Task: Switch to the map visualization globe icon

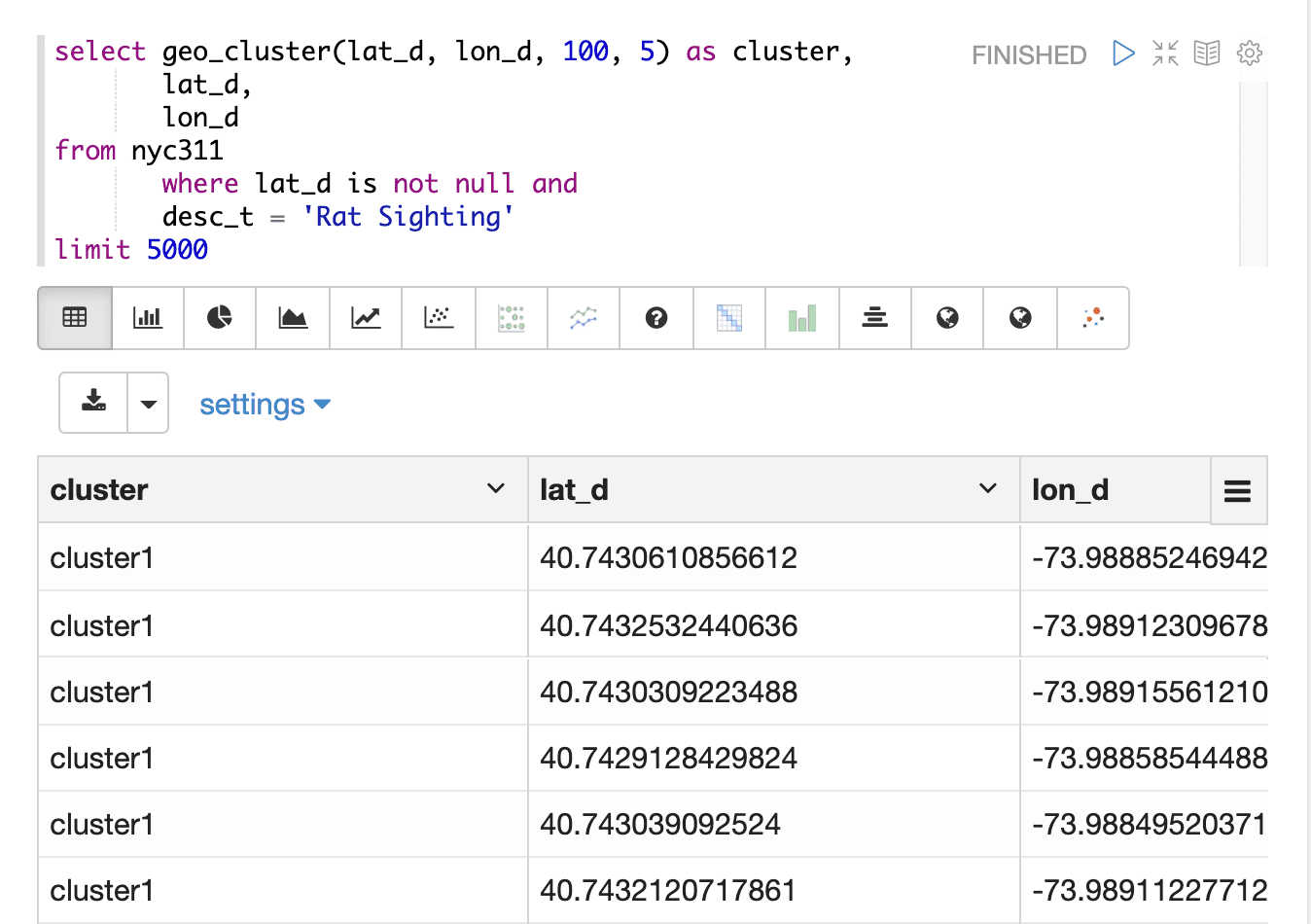Action: tap(946, 318)
